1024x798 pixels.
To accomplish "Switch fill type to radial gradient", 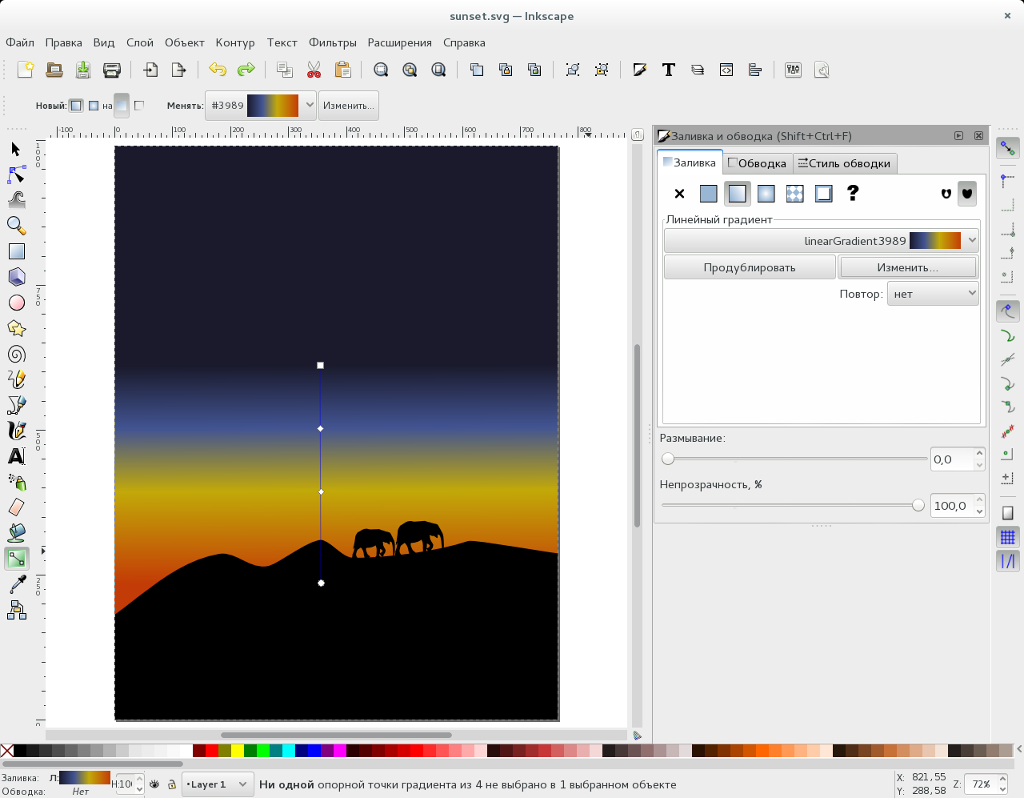I will pyautogui.click(x=765, y=193).
